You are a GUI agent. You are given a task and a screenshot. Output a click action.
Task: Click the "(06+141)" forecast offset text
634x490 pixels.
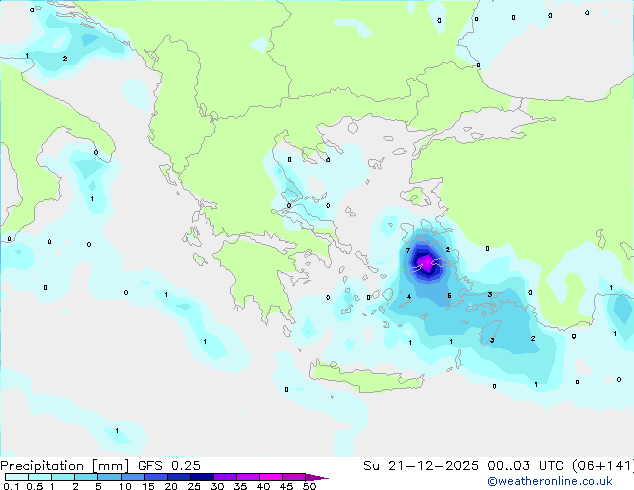(603, 466)
